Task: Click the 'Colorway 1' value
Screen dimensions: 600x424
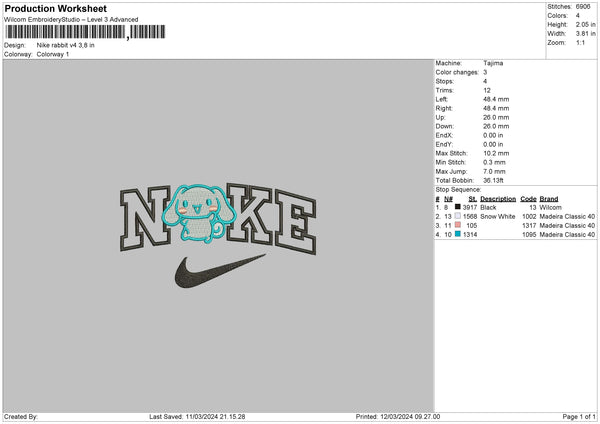Action: click(x=53, y=54)
